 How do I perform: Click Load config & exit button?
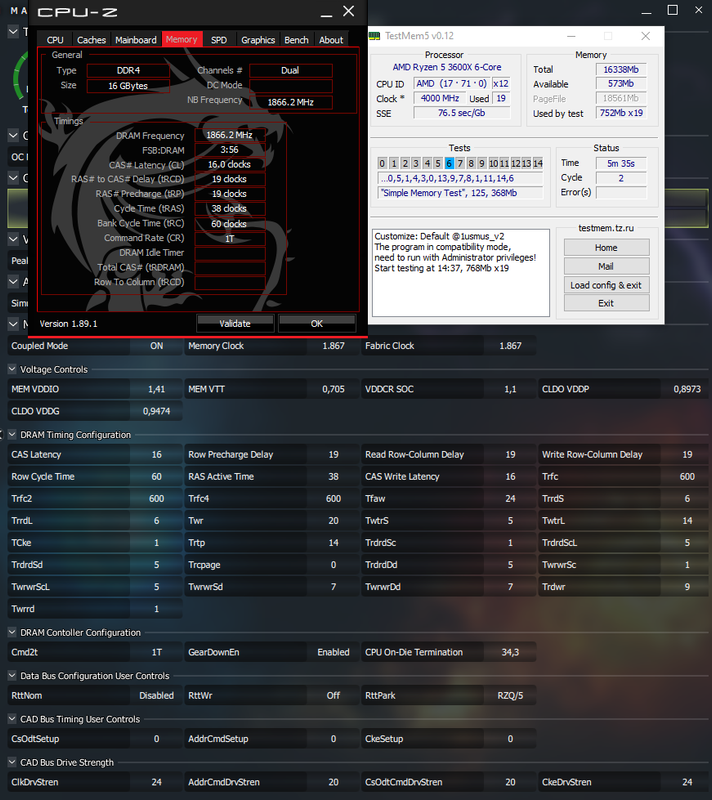click(x=606, y=285)
